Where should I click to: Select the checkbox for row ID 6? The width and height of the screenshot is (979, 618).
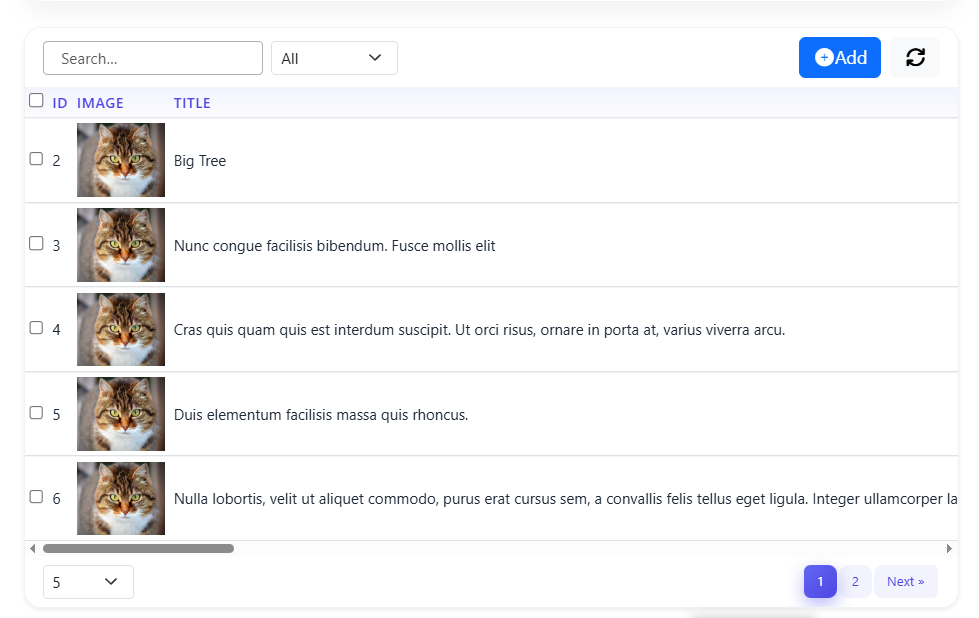click(x=37, y=497)
